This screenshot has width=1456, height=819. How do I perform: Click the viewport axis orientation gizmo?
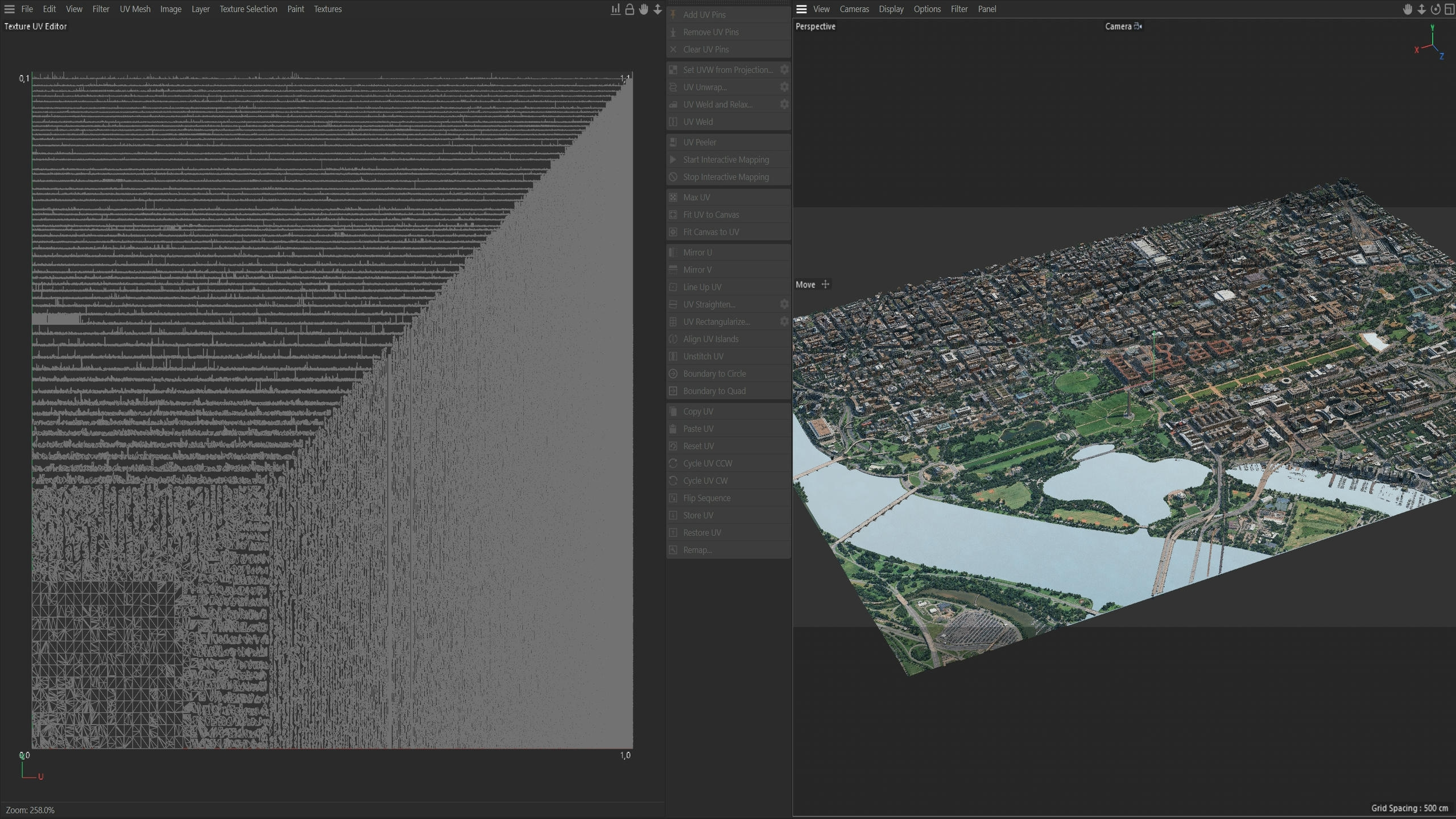tap(1431, 43)
